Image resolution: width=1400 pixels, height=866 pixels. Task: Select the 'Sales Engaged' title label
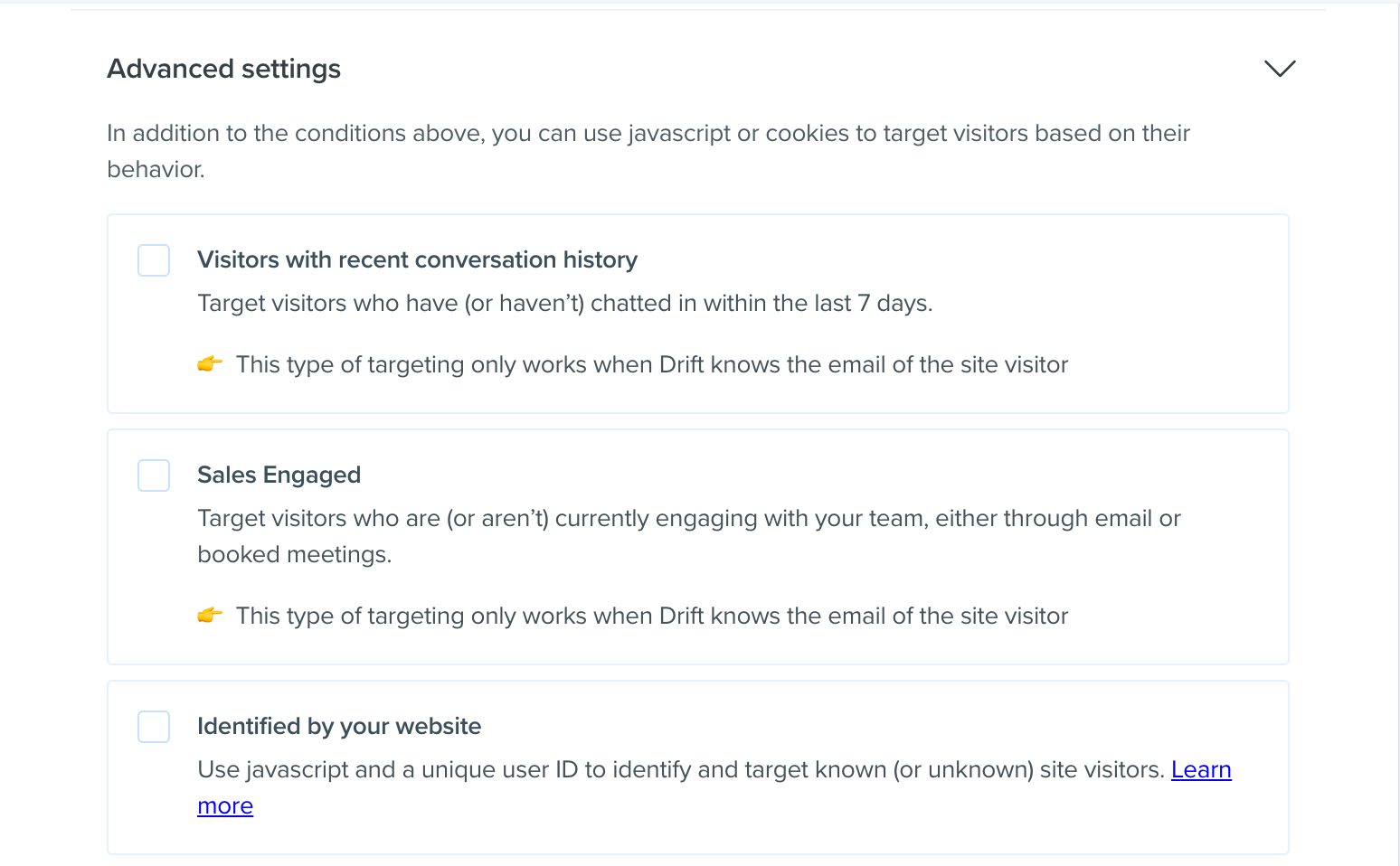click(x=279, y=475)
